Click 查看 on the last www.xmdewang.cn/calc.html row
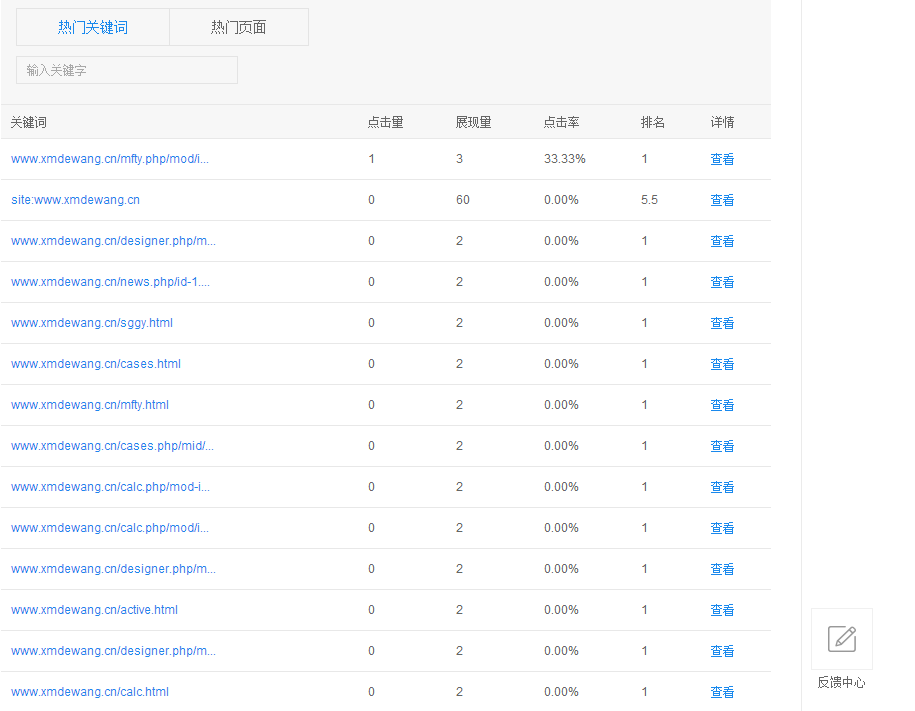The width and height of the screenshot is (915, 711). (722, 691)
